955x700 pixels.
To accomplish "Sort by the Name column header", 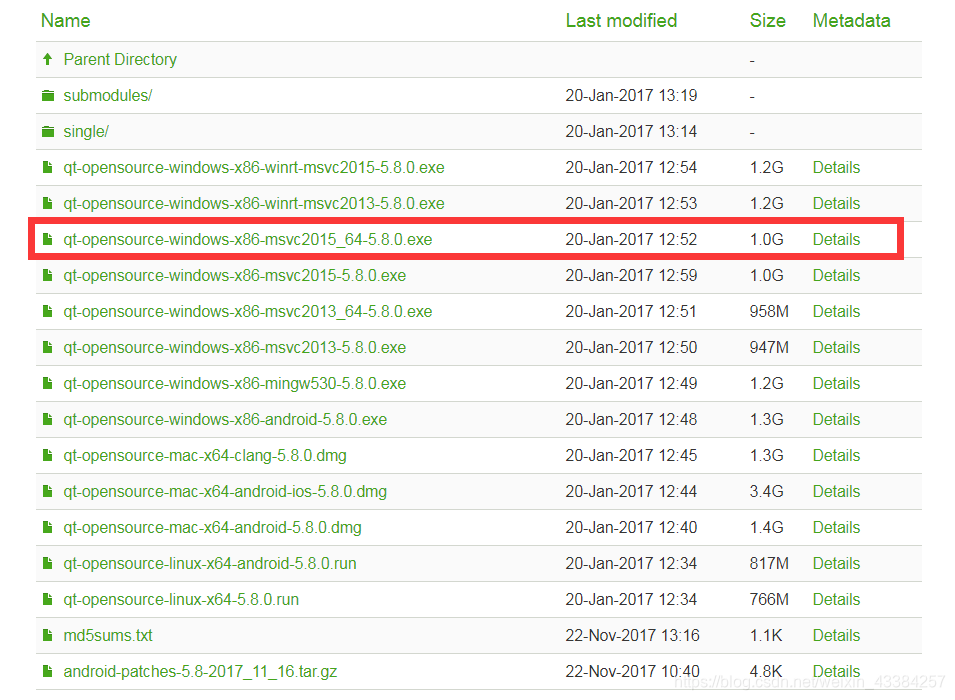I will point(66,21).
